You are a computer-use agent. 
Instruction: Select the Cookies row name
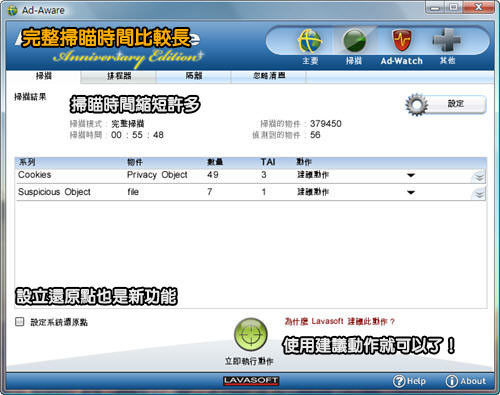(35, 175)
